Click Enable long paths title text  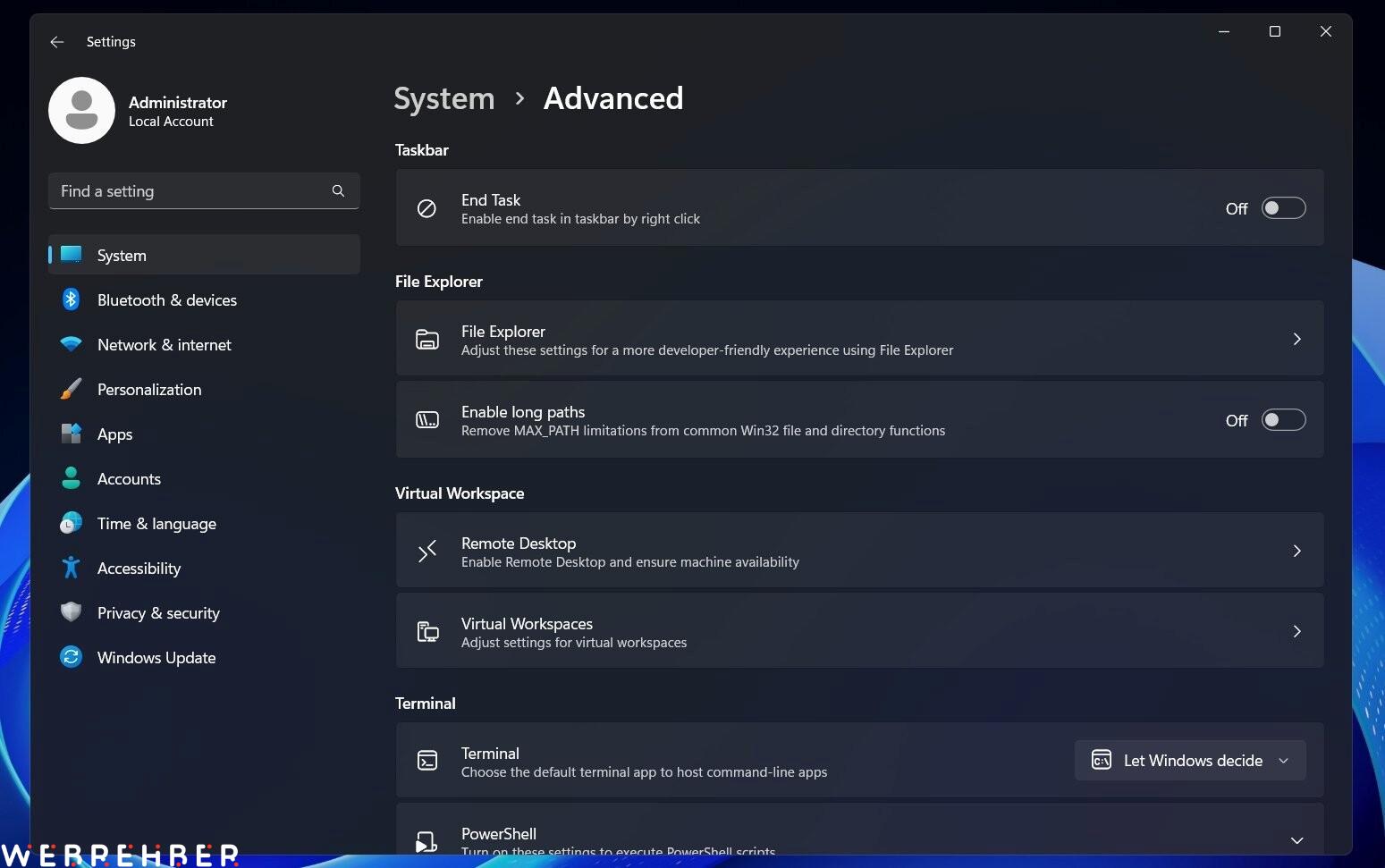523,411
